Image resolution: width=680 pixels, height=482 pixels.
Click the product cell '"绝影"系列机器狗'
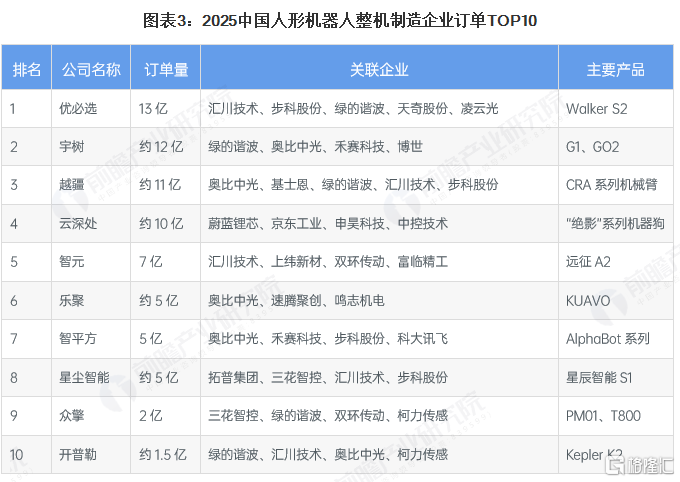(x=615, y=223)
